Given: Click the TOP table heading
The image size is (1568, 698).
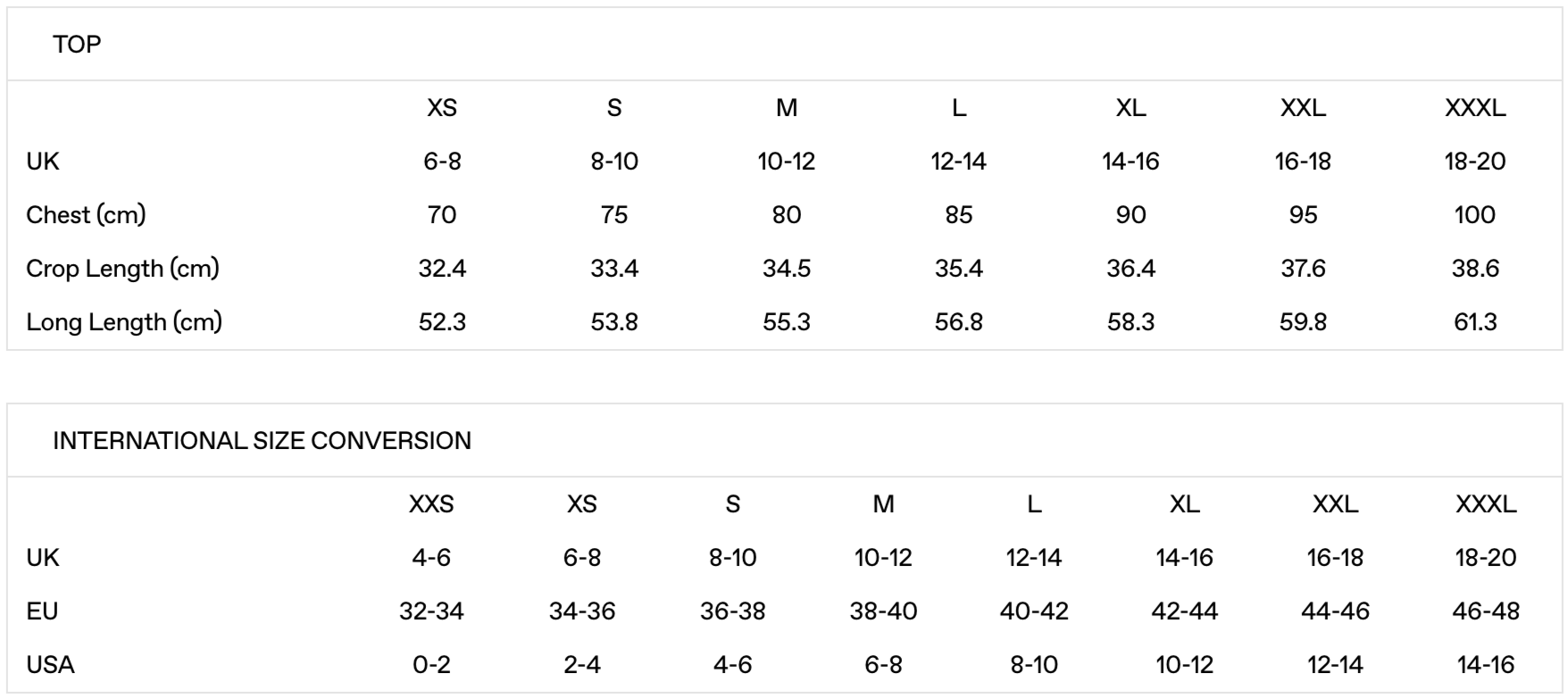Looking at the screenshot, I should click(x=77, y=45).
